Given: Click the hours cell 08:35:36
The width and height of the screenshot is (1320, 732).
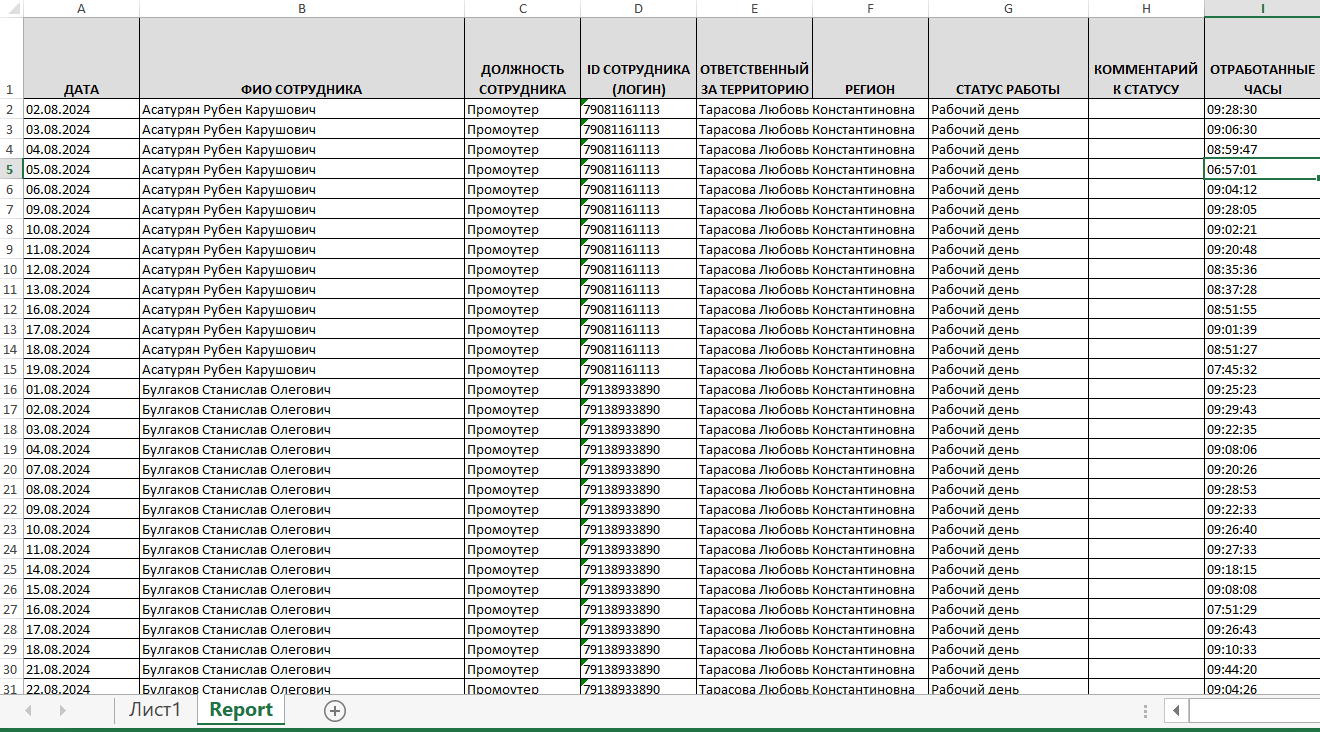Looking at the screenshot, I should [x=1262, y=269].
